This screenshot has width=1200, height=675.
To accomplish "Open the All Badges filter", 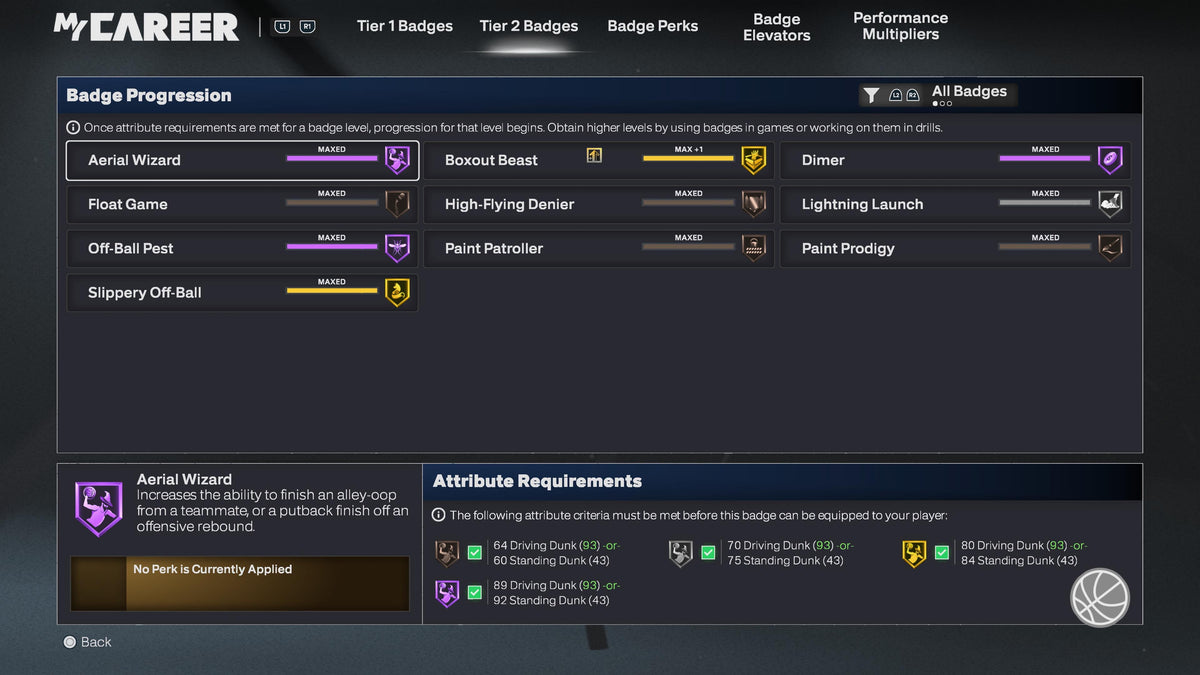I will click(969, 92).
